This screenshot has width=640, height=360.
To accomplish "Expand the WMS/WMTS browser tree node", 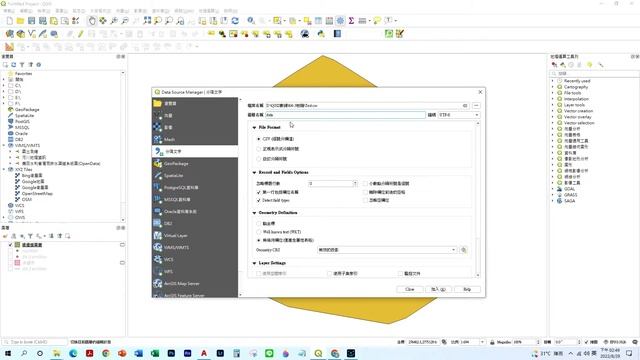I will tap(4, 145).
